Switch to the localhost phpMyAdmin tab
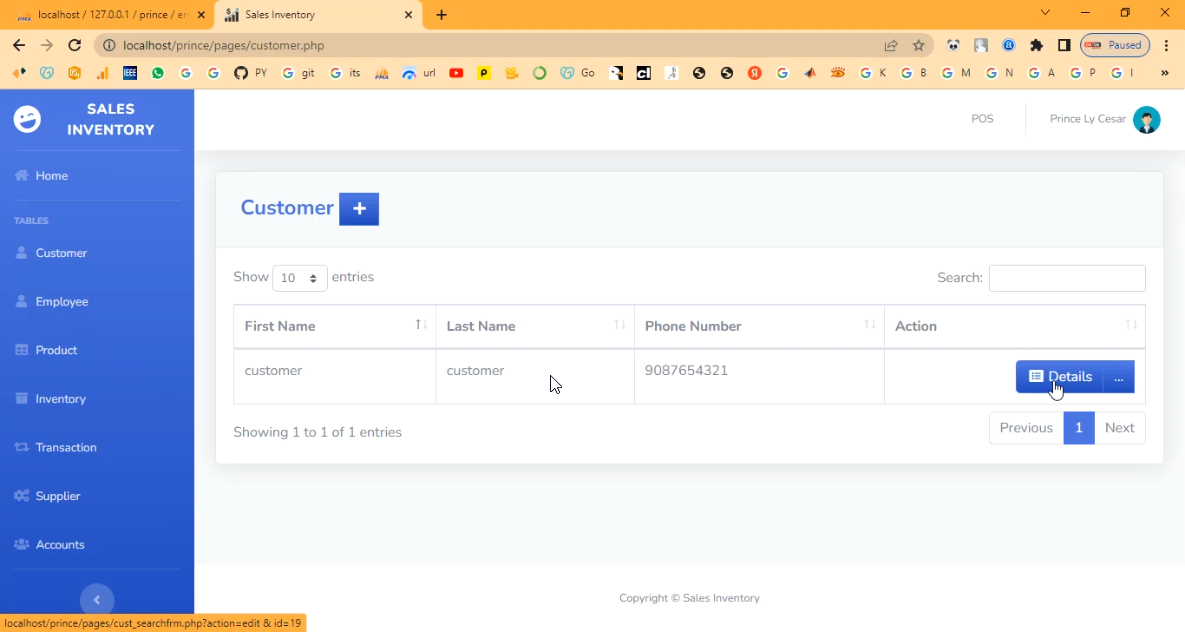The height and width of the screenshot is (632, 1185). [x=106, y=15]
